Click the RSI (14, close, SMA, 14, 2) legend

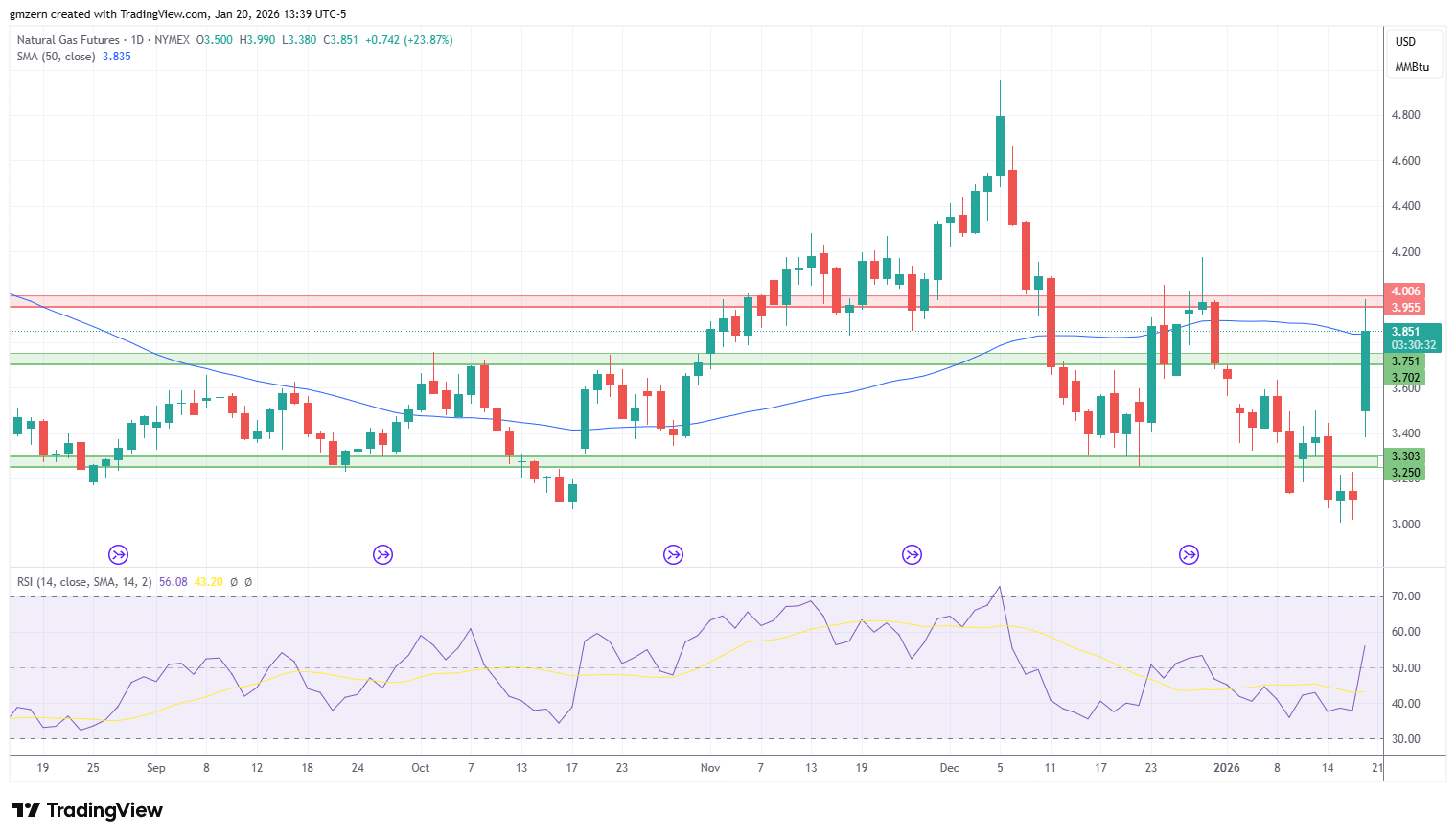tap(84, 582)
